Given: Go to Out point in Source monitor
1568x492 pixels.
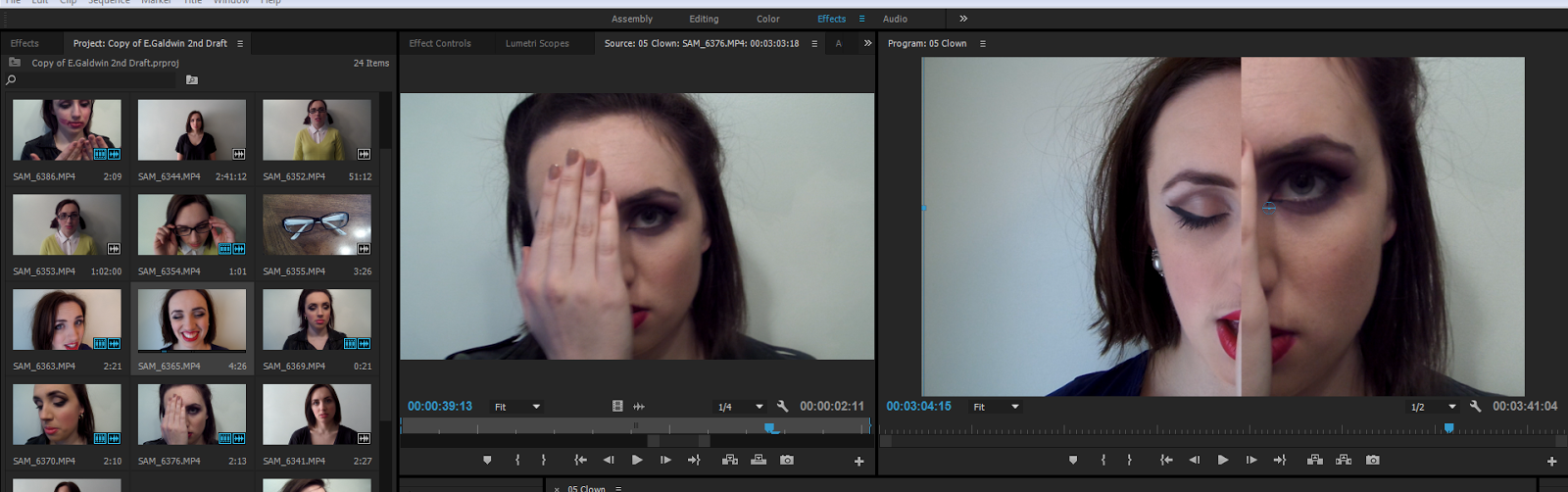Looking at the screenshot, I should pyautogui.click(x=694, y=460).
